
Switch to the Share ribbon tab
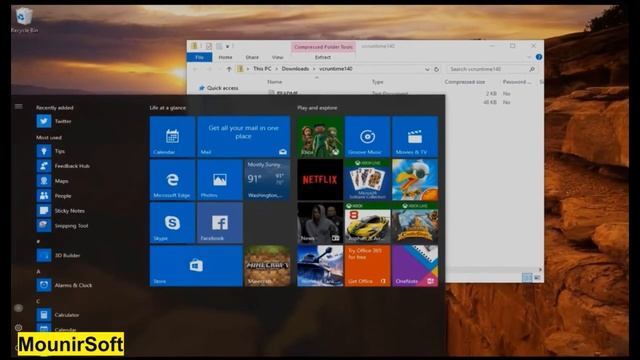[252, 58]
